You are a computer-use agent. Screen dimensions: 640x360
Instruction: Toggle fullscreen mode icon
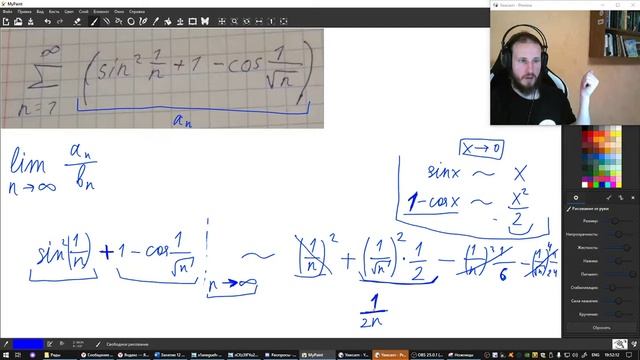coord(284,21)
